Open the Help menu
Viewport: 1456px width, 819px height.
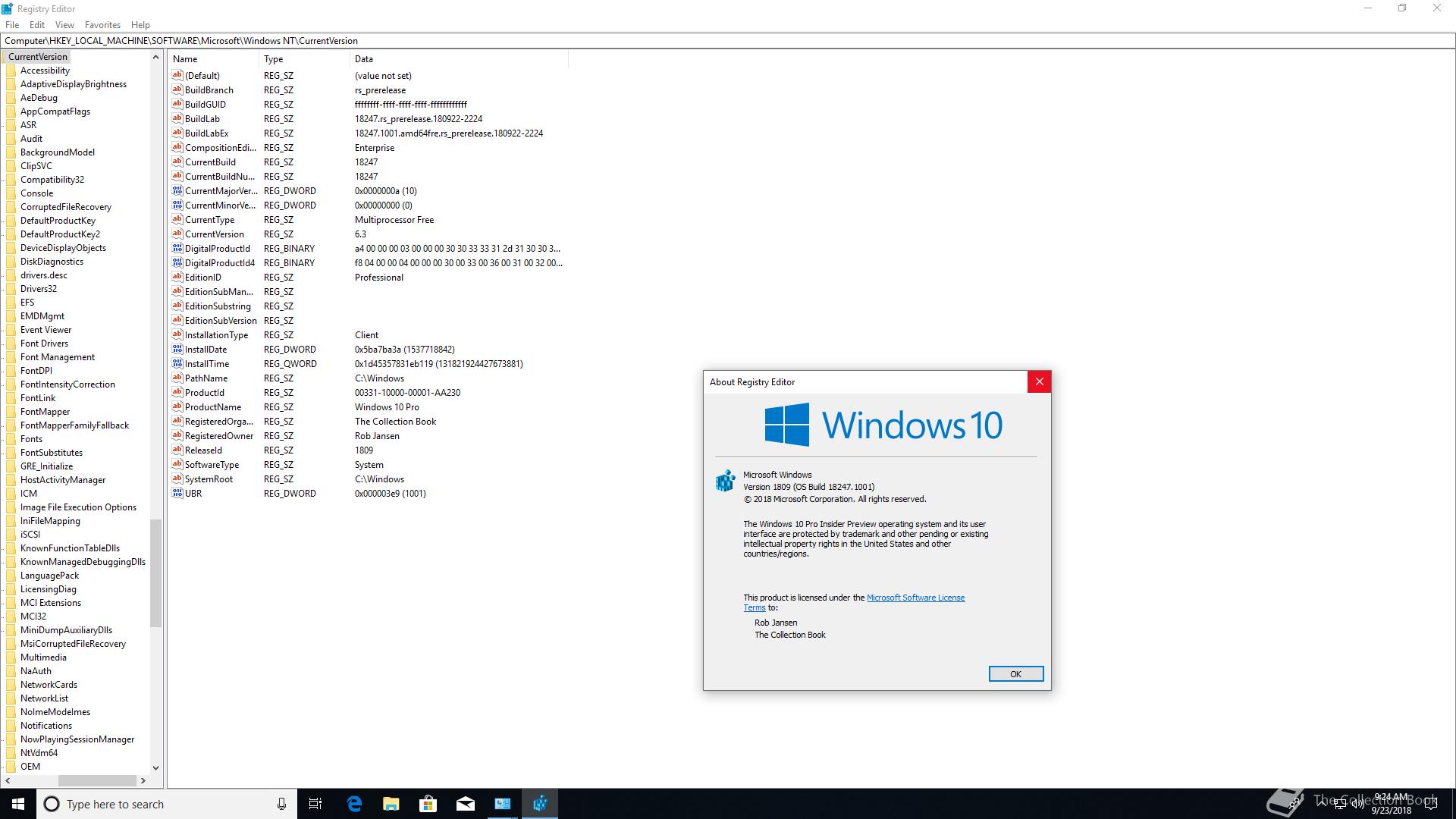140,24
